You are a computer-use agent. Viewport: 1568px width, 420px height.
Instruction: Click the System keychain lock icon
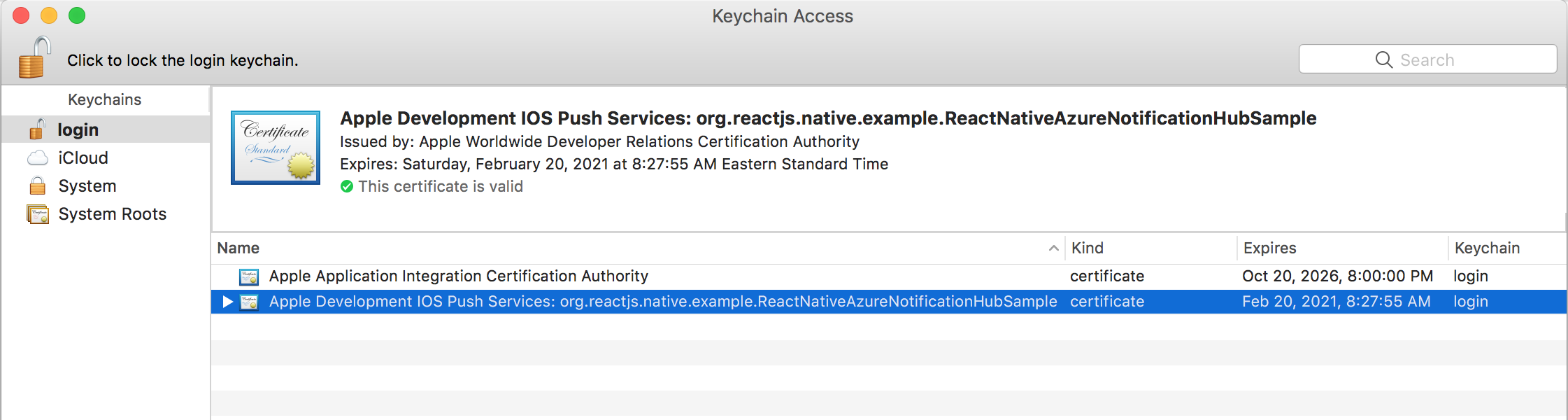point(38,185)
